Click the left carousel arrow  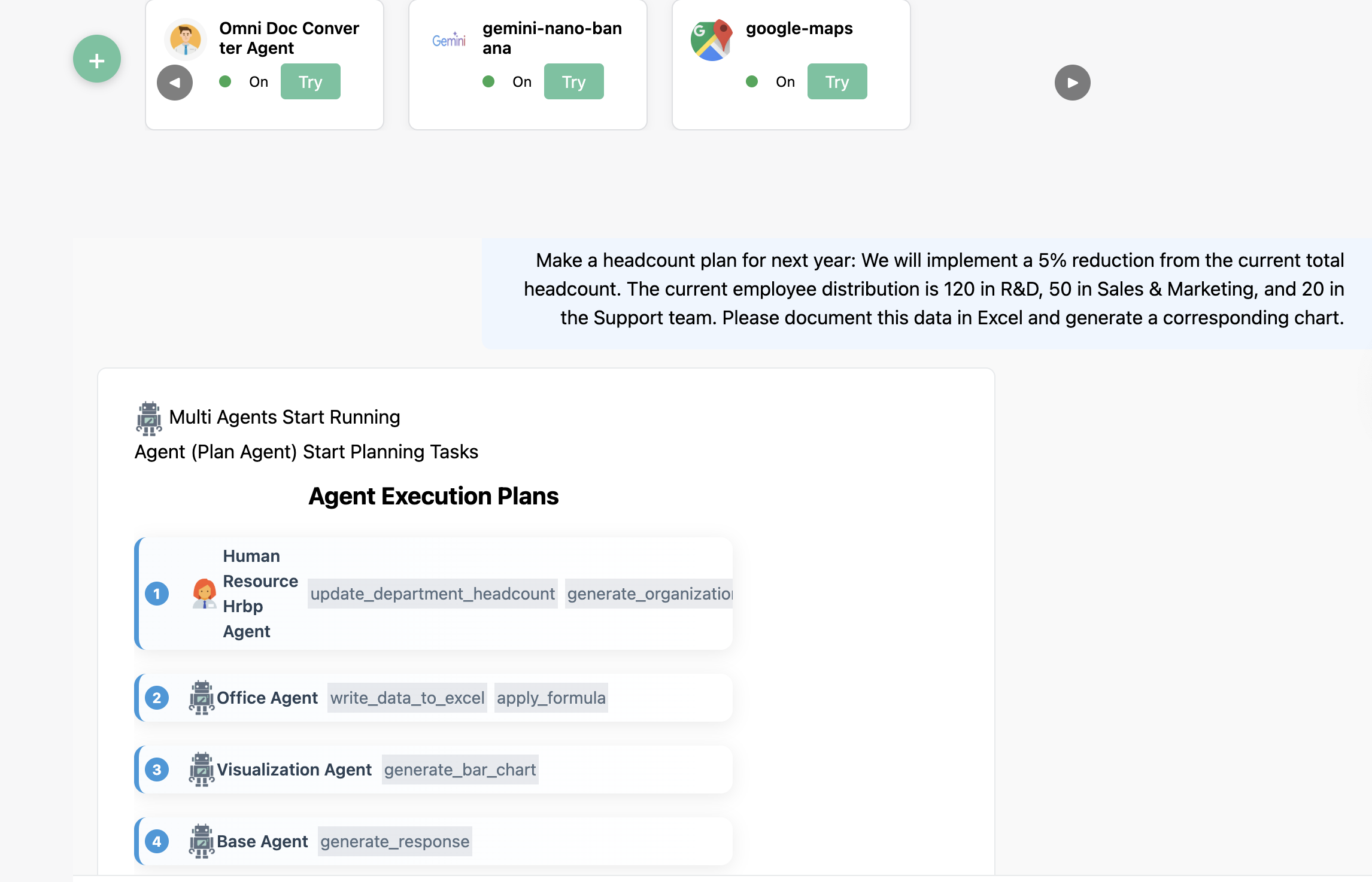(x=174, y=83)
